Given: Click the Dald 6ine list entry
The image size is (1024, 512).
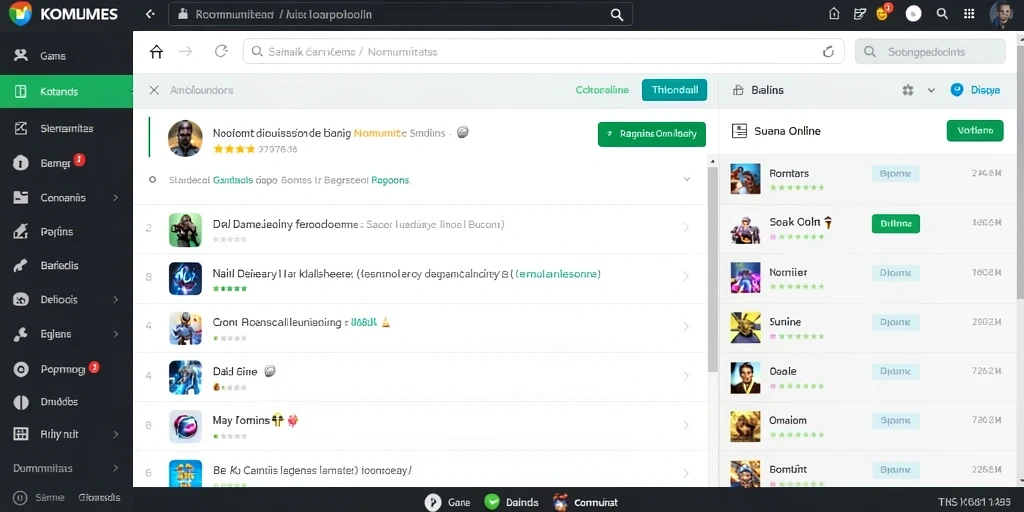Looking at the screenshot, I should click(x=421, y=377).
